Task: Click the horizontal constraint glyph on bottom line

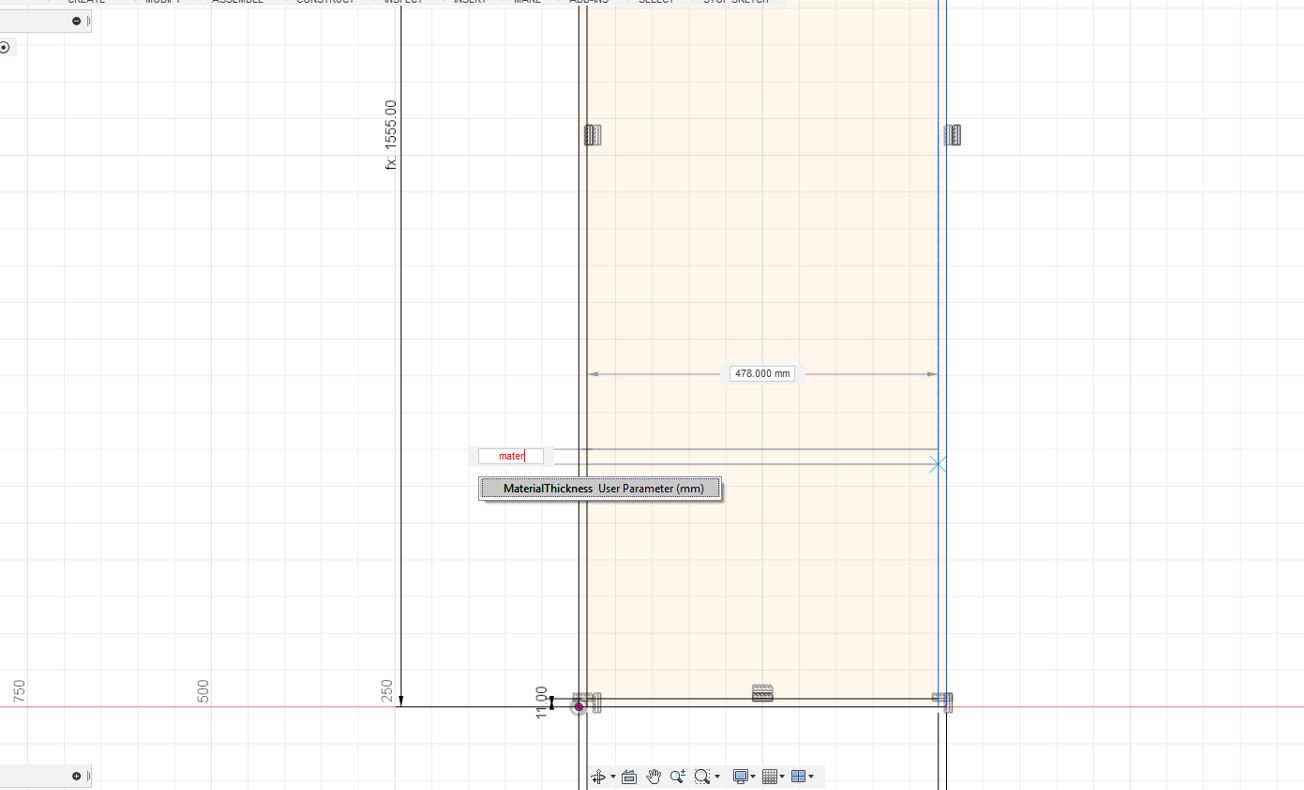Action: point(762,693)
